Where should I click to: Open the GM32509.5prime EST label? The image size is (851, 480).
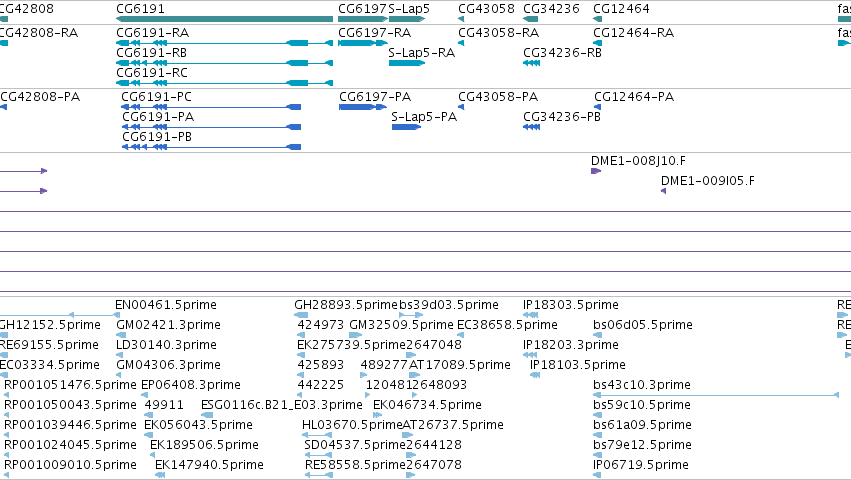(x=402, y=325)
